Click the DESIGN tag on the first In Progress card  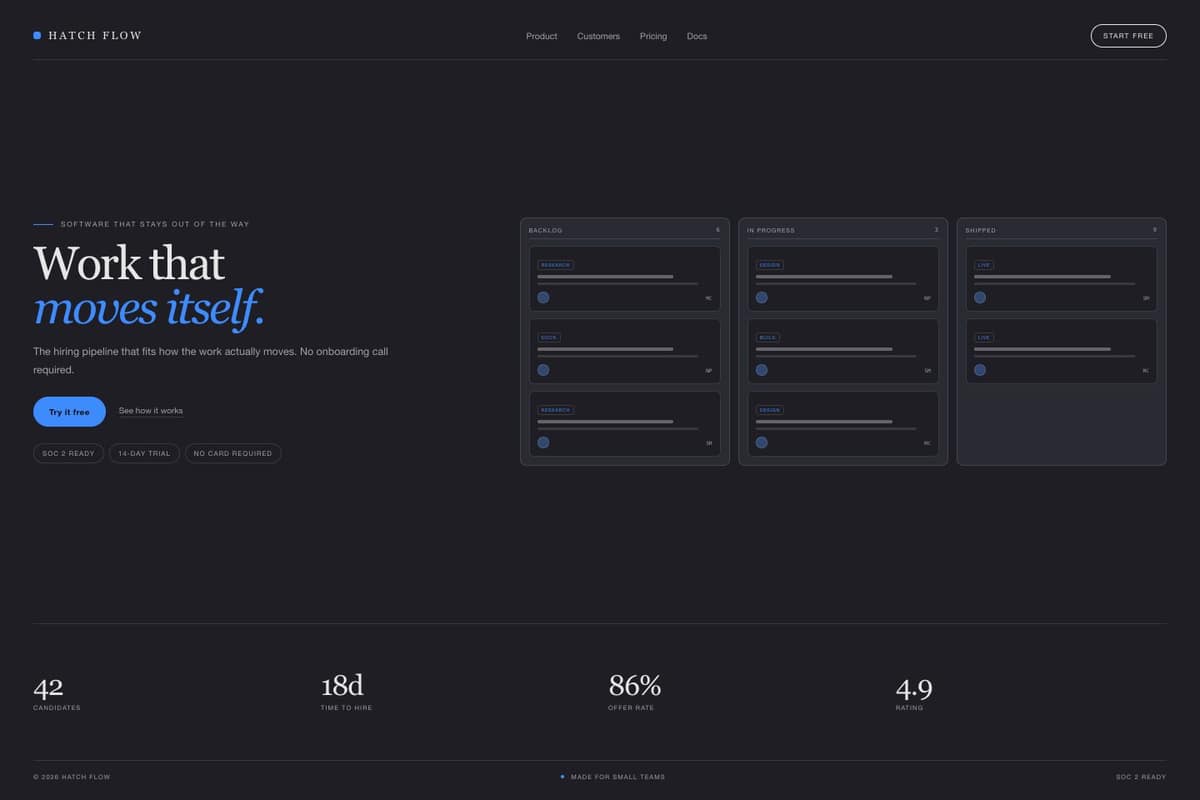pyautogui.click(x=770, y=265)
